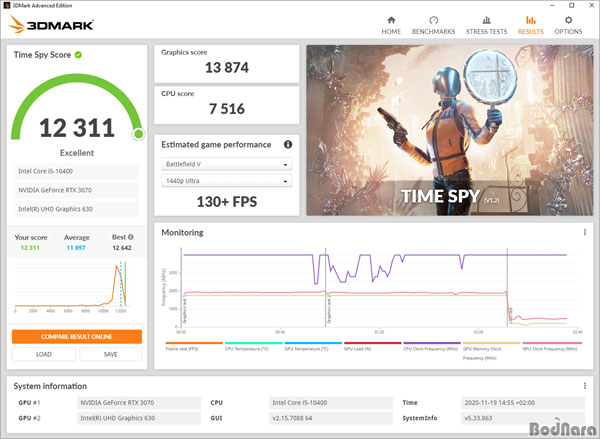Click the 3DMark app icon in title bar
This screenshot has width=600, height=439.
click(6, 5)
